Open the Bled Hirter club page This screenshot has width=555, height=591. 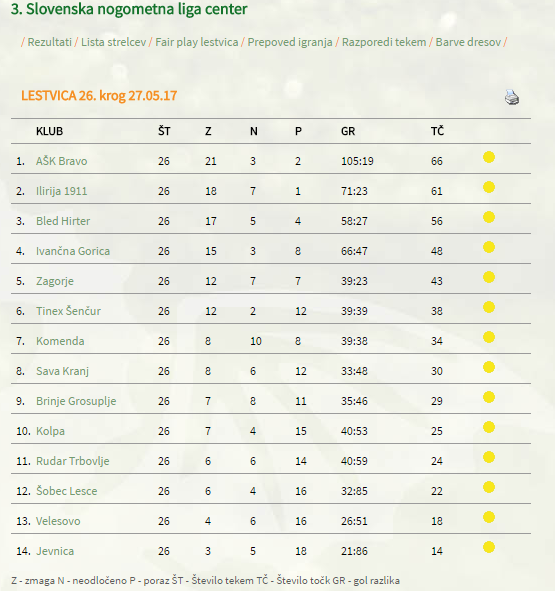click(63, 221)
